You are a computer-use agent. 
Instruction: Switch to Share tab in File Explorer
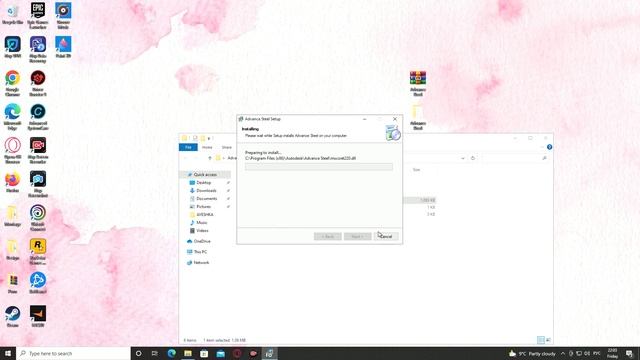click(x=227, y=147)
